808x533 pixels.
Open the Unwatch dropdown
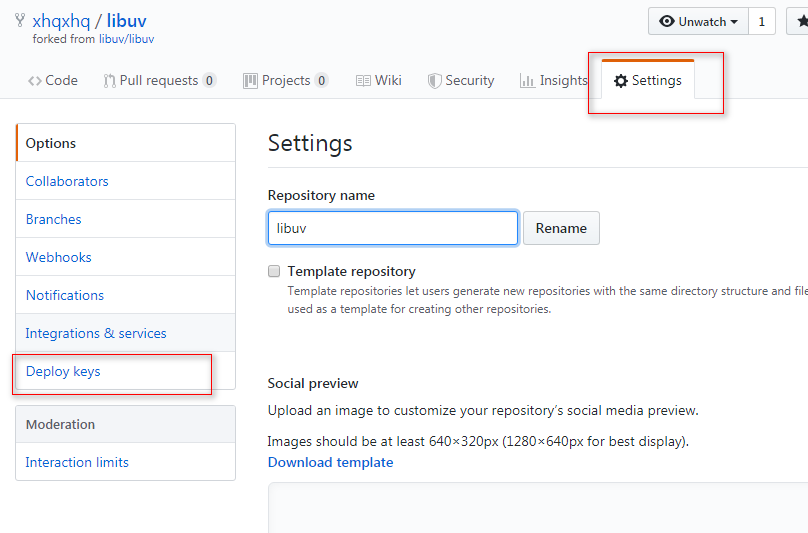(x=698, y=21)
